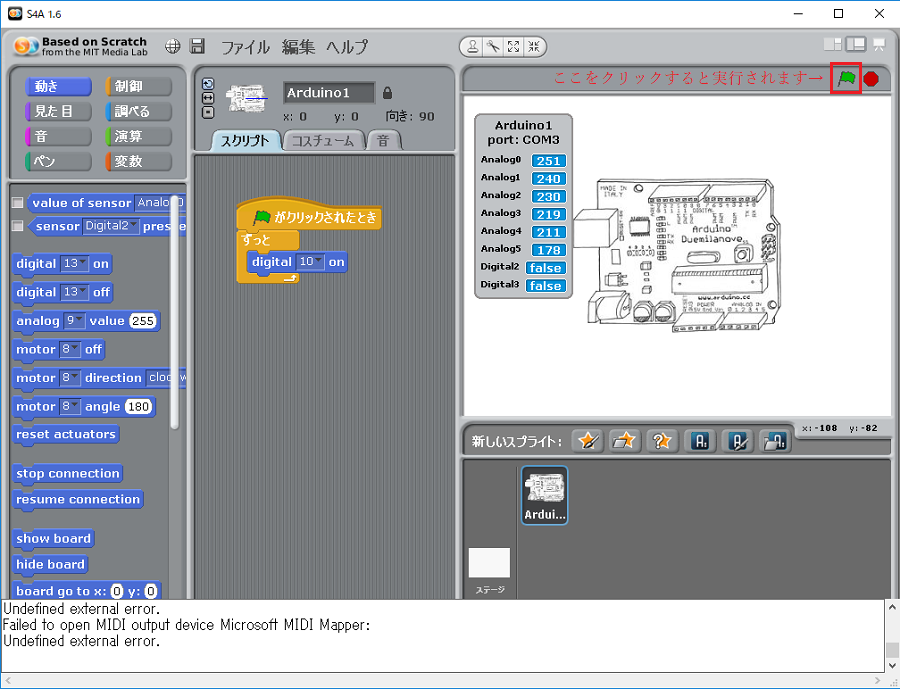Check the sensor Digital2 pressed checkbox
900x689 pixels.
tap(18, 226)
